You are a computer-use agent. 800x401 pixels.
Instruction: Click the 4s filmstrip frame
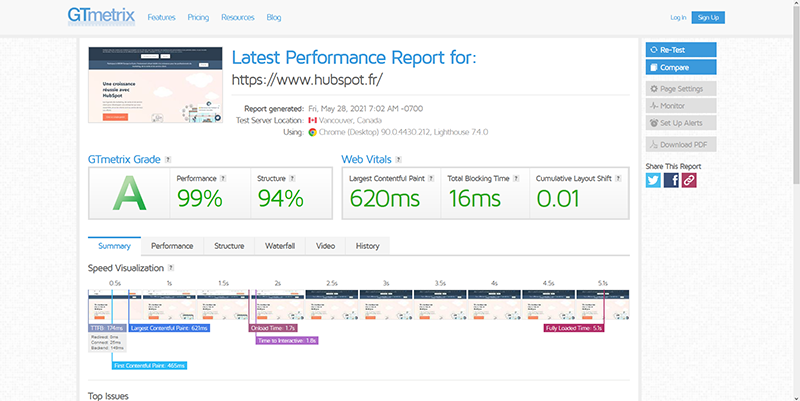494,305
